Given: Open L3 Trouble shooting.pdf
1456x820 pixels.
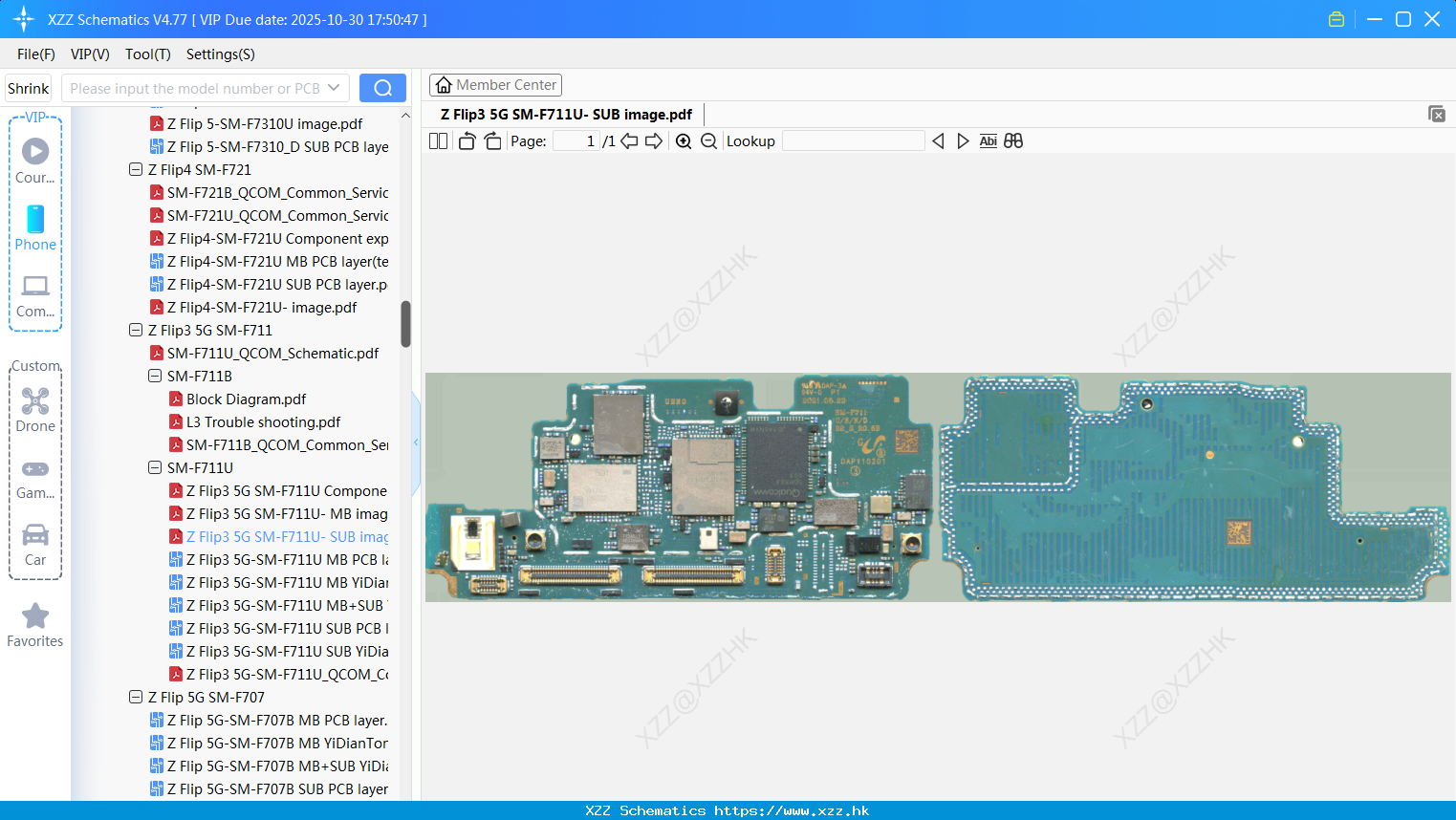Looking at the screenshot, I should 263,421.
